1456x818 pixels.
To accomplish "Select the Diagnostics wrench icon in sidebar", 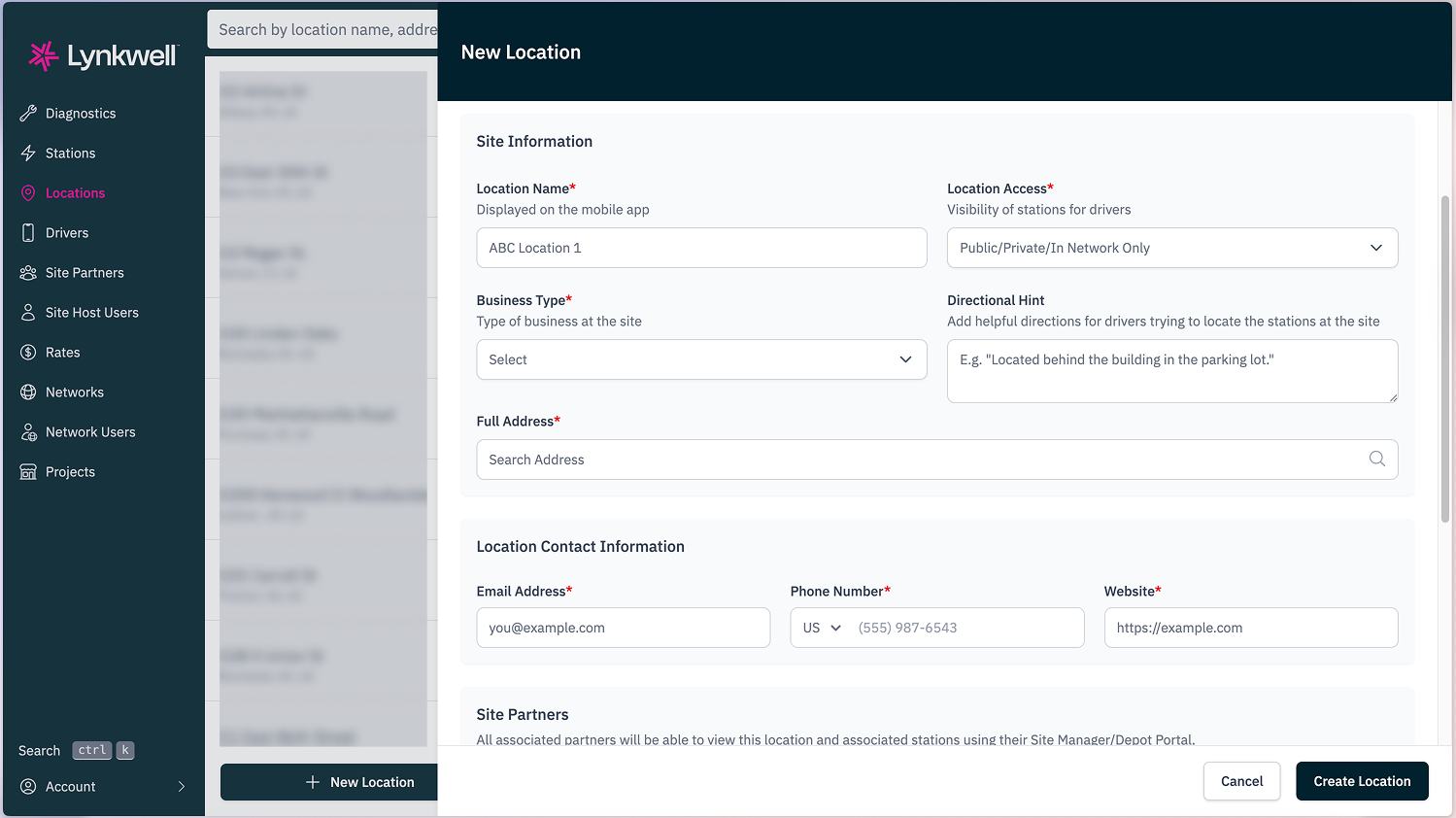I will click(x=28, y=113).
